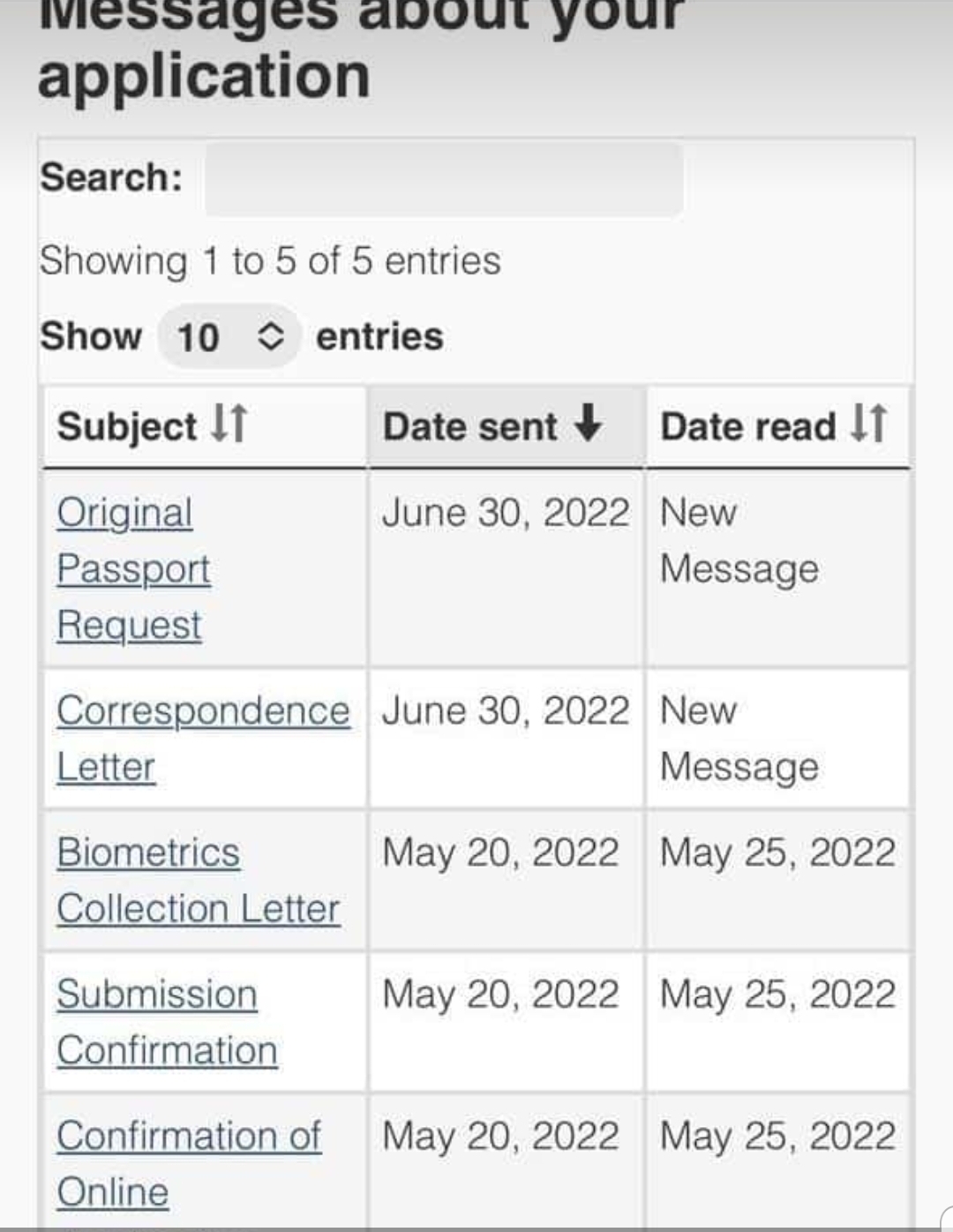This screenshot has height=1232, width=953.
Task: Select May 20, 2022 sent date for Submission Confirmation
Action: 500,995
